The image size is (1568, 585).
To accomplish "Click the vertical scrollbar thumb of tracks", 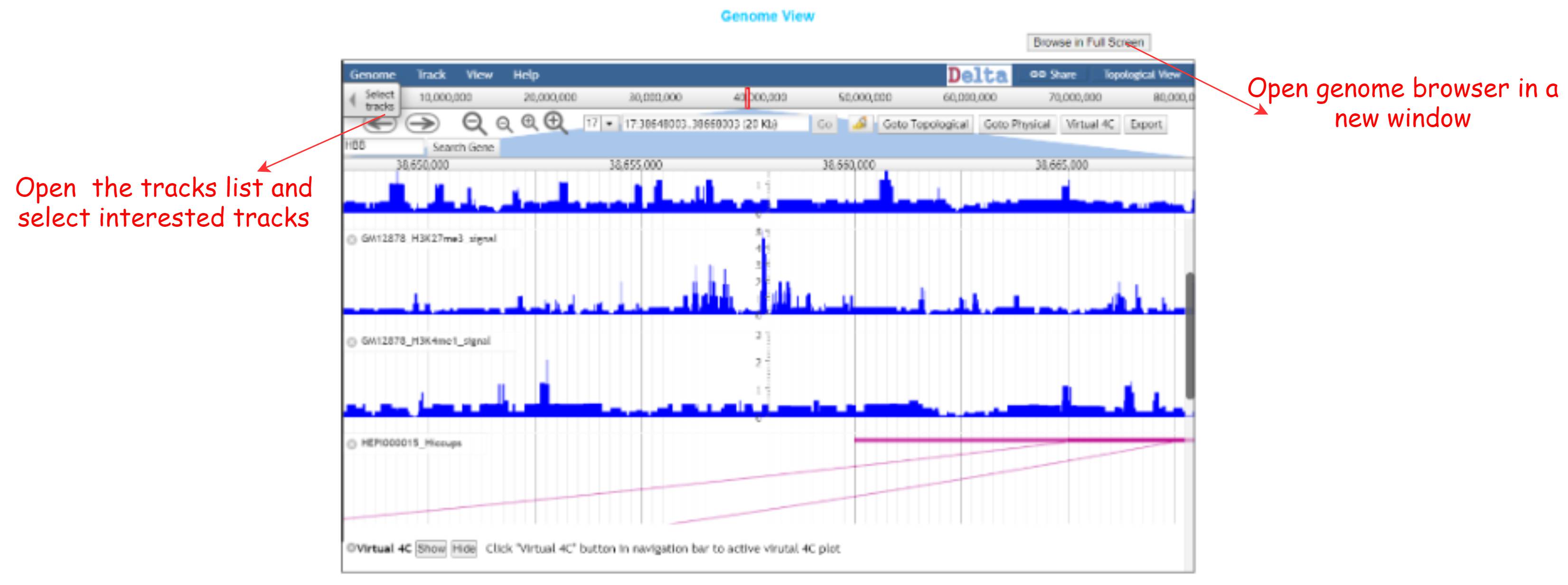I will 1190,336.
